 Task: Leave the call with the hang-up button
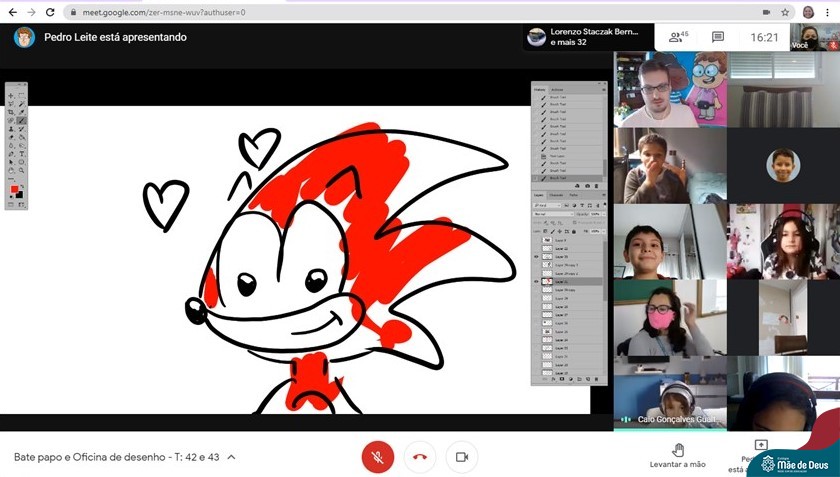(x=420, y=457)
